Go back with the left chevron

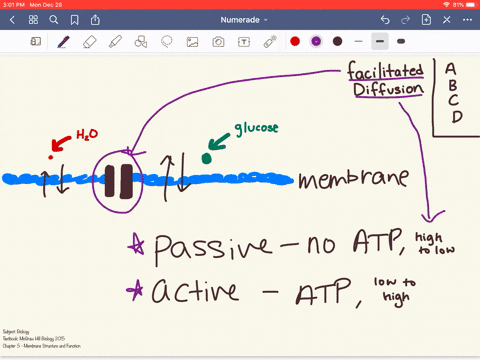point(12,20)
